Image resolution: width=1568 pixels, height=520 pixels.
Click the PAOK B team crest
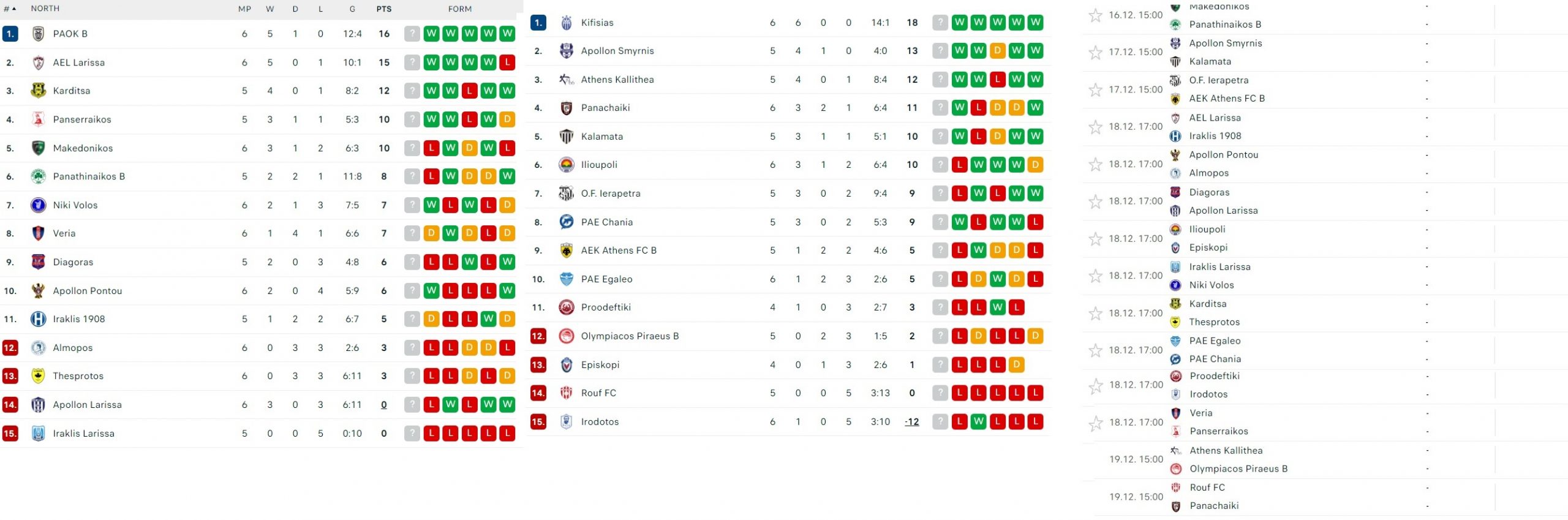(x=38, y=34)
